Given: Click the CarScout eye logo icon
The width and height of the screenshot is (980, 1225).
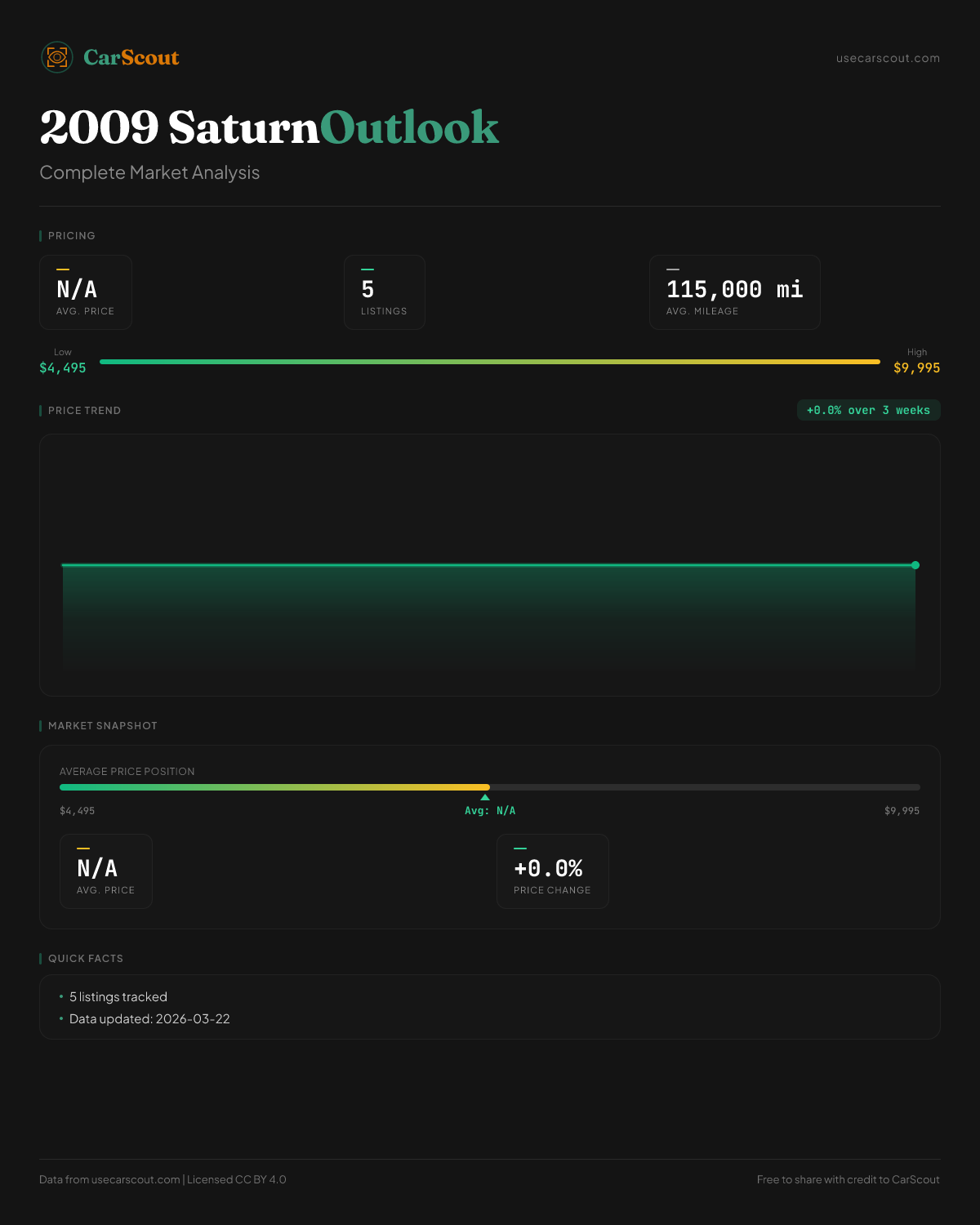Looking at the screenshot, I should click(57, 57).
